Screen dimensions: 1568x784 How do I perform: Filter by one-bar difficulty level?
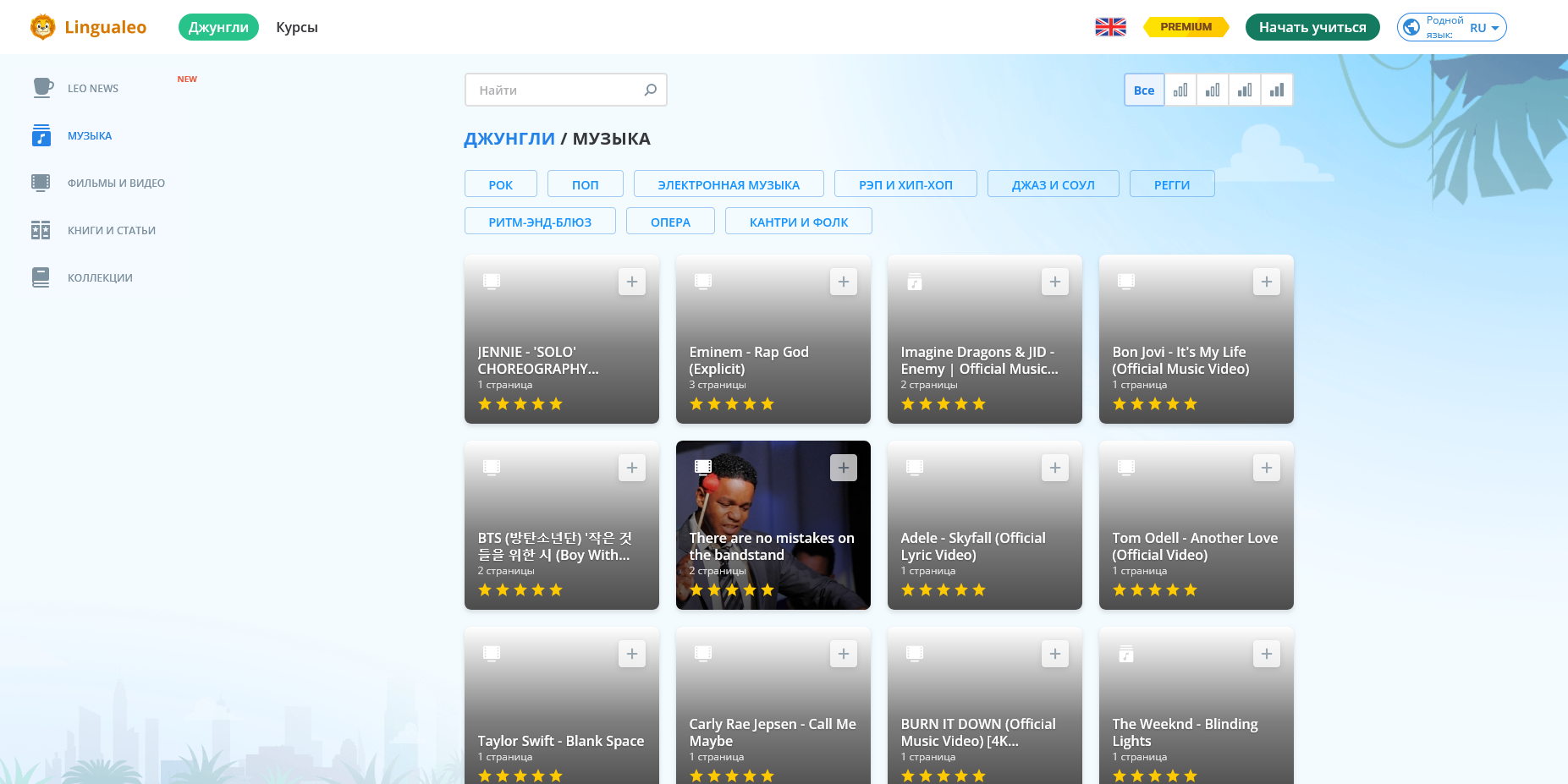[1180, 90]
